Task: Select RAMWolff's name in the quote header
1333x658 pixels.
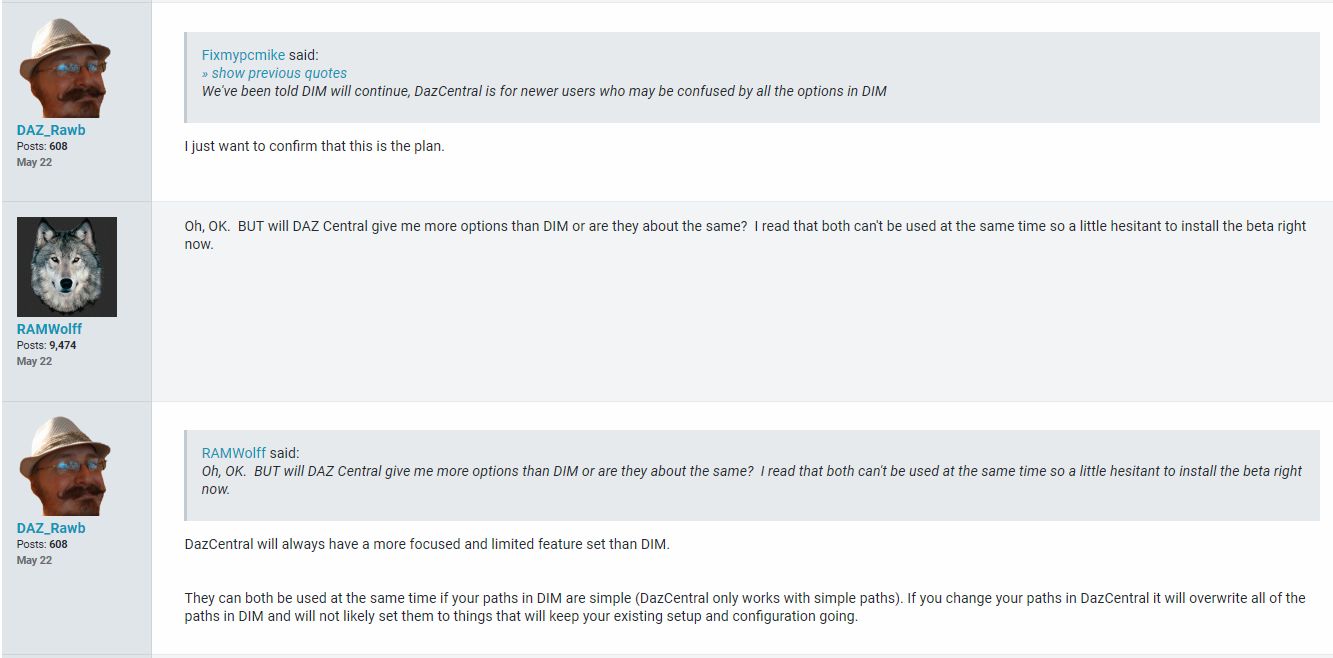Action: (234, 453)
